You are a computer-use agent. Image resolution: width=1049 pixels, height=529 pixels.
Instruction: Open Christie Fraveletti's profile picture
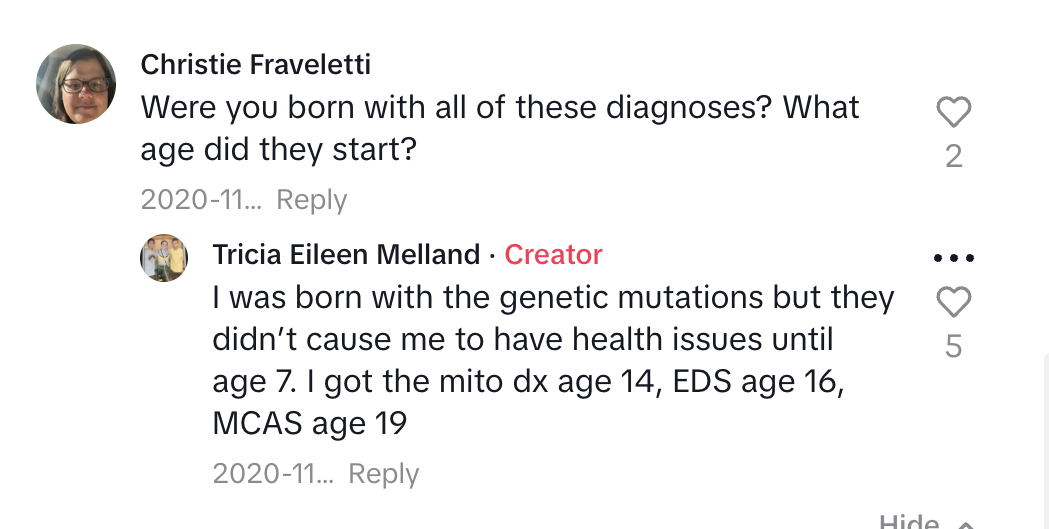[76, 84]
